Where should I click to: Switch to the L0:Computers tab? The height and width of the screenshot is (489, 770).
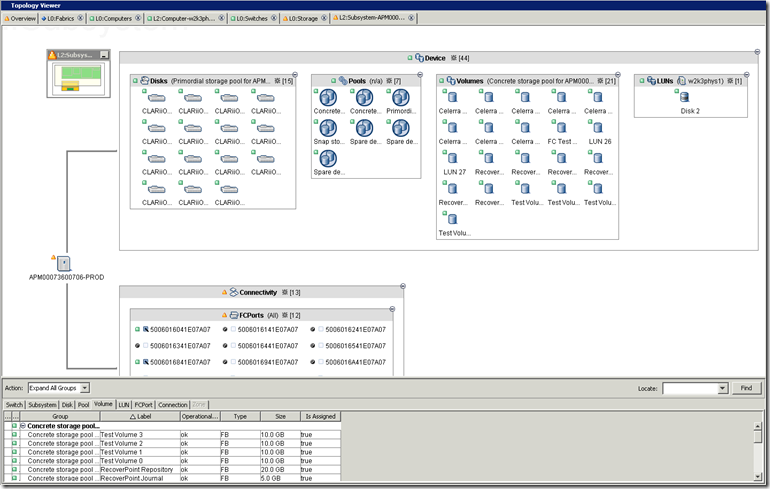(111, 18)
